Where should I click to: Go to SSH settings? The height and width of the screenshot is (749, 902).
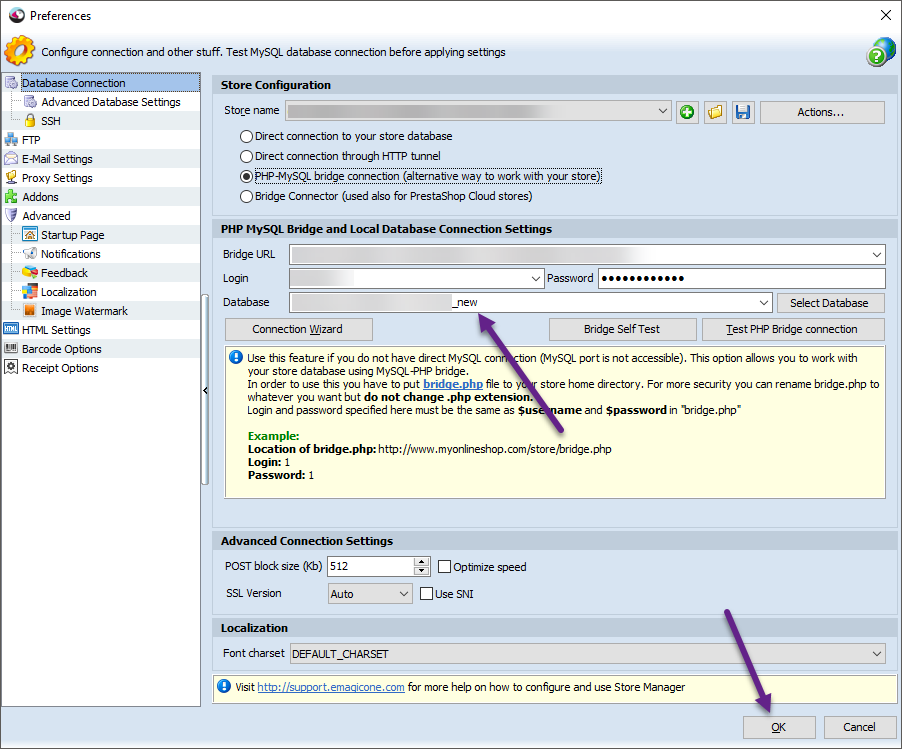51,121
